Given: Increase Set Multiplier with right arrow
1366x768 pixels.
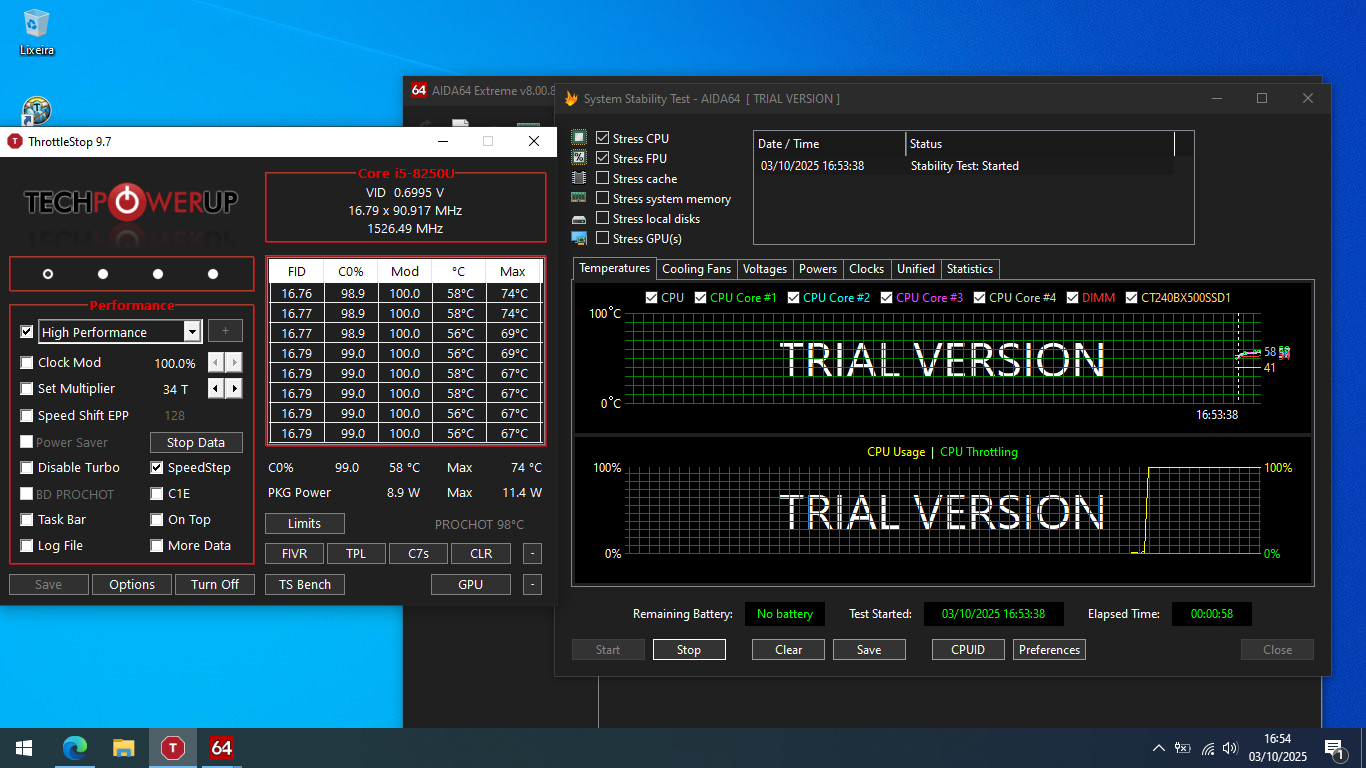Looking at the screenshot, I should (235, 389).
